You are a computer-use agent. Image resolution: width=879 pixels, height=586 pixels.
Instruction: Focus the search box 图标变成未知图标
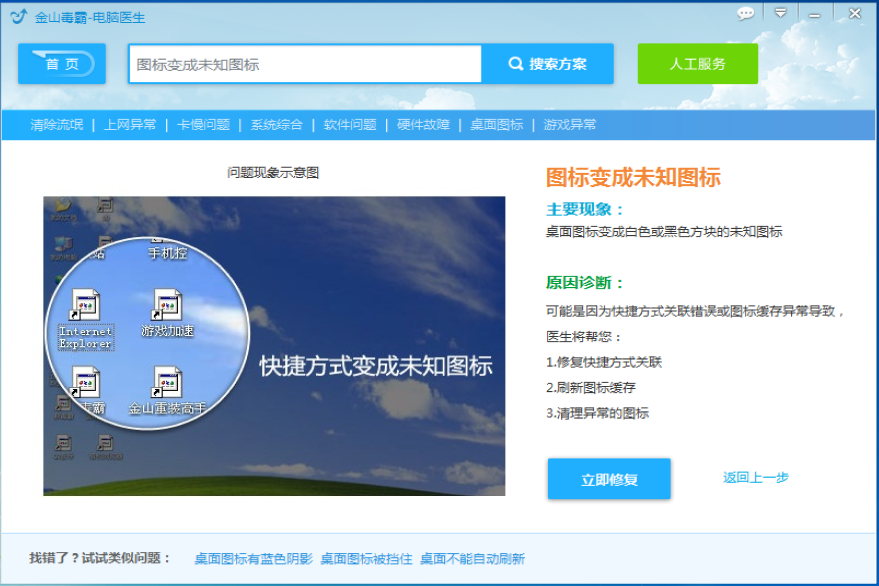tap(305, 64)
